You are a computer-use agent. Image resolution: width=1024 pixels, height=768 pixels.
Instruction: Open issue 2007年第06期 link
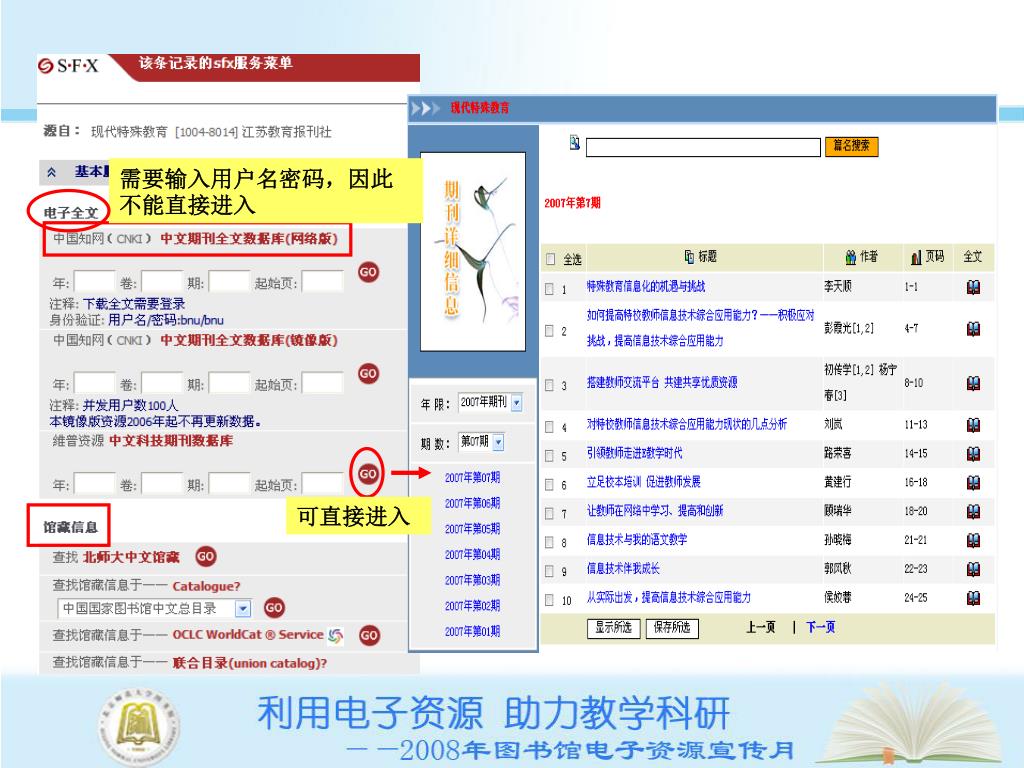(x=472, y=503)
